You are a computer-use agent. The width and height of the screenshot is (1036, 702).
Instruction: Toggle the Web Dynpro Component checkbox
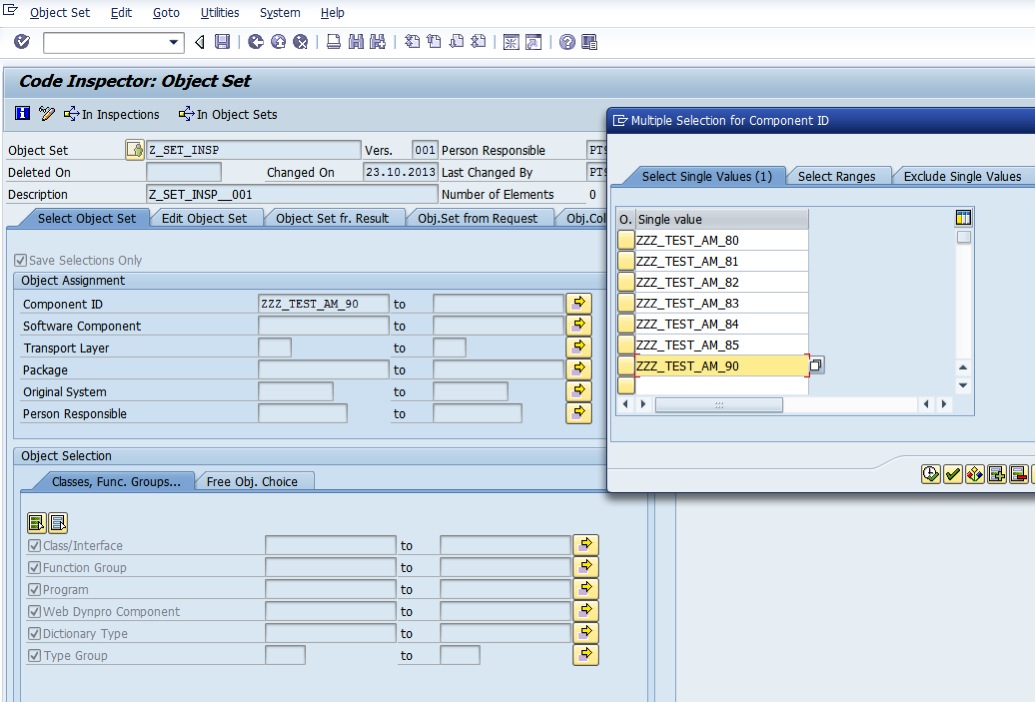pos(34,611)
